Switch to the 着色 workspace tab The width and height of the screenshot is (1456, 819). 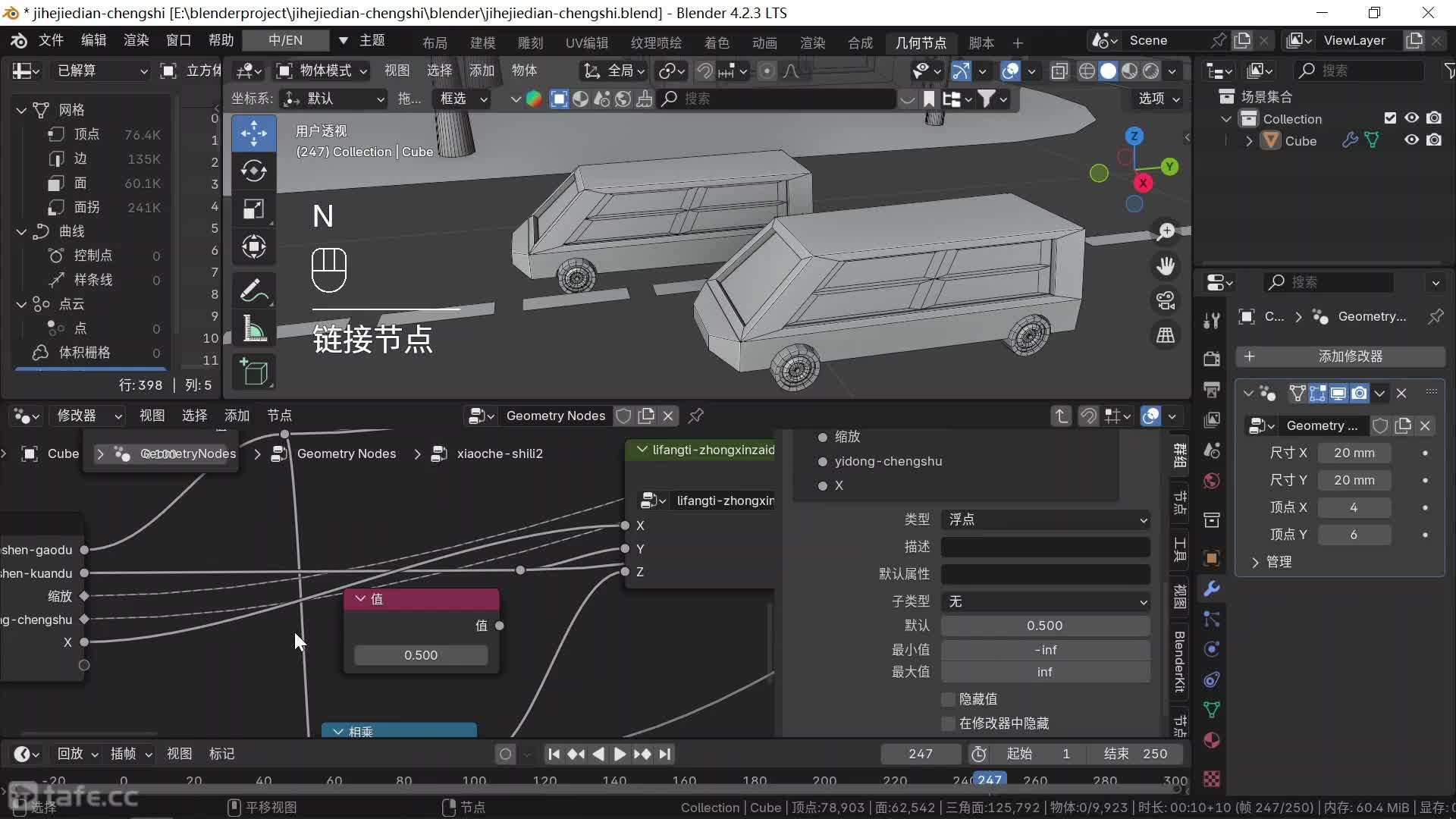coord(716,42)
